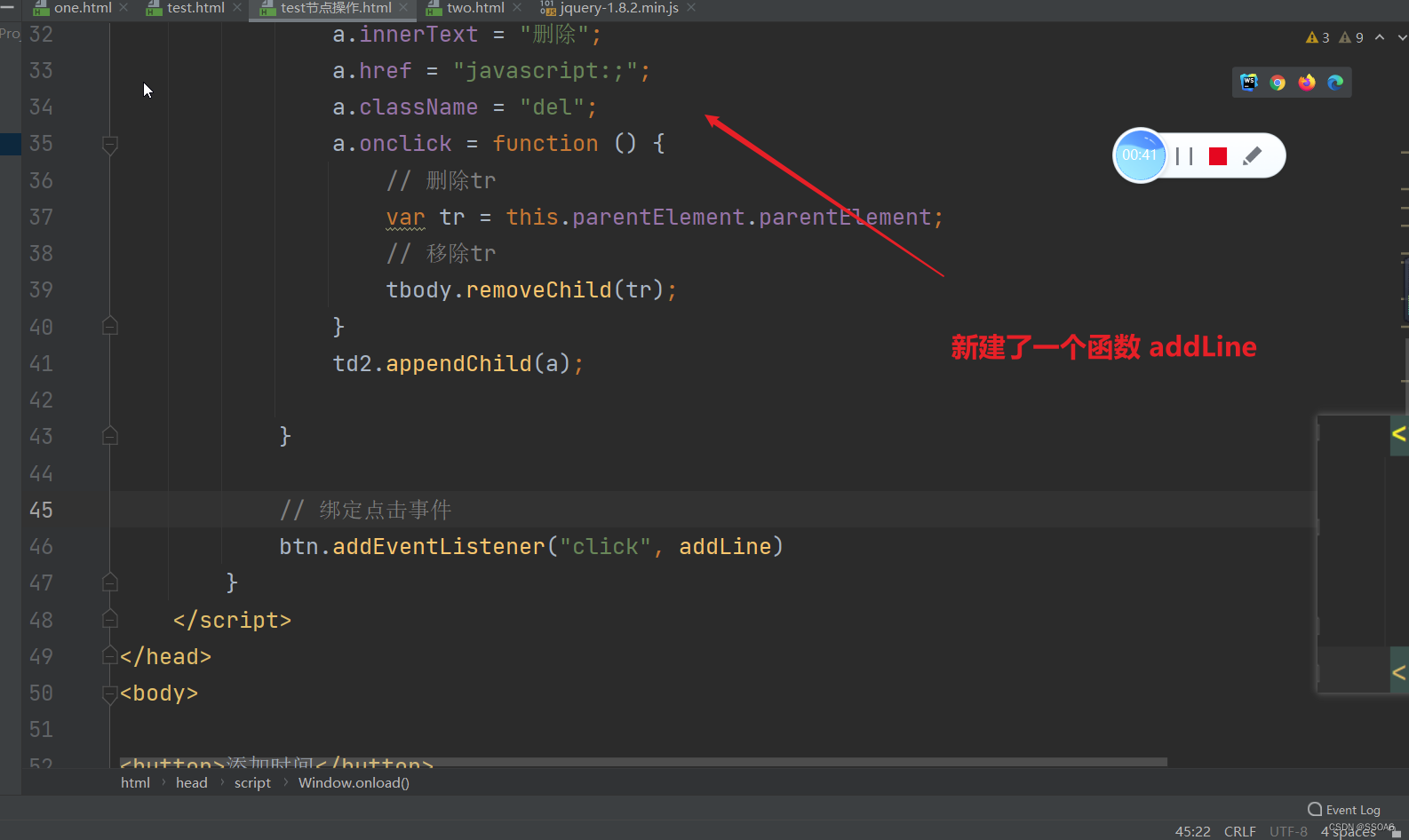
Task: Change the 4 spaces indent setting
Action: tap(1348, 832)
